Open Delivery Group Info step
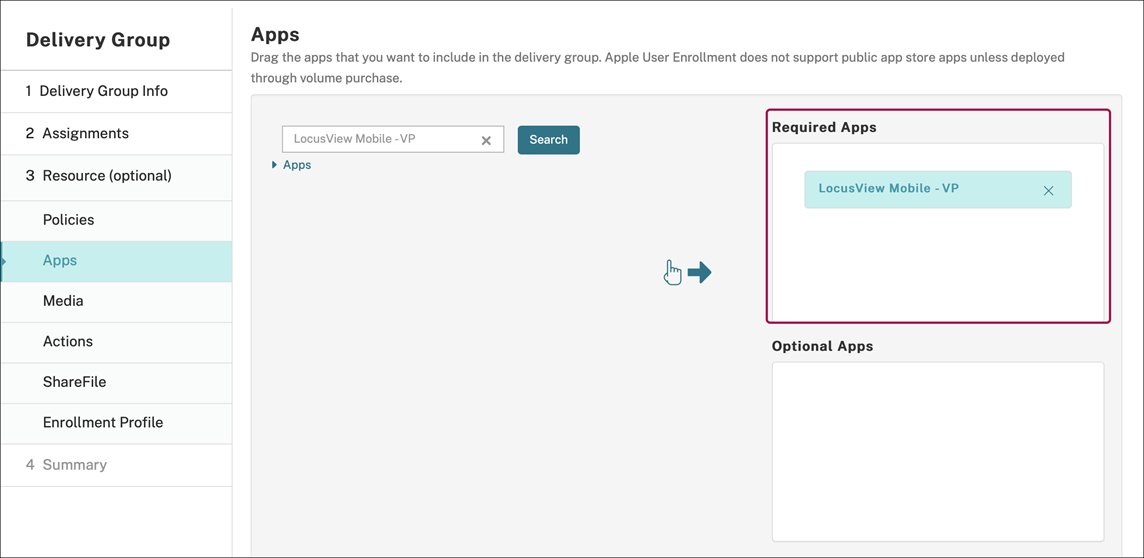The height and width of the screenshot is (558, 1144). [103, 91]
